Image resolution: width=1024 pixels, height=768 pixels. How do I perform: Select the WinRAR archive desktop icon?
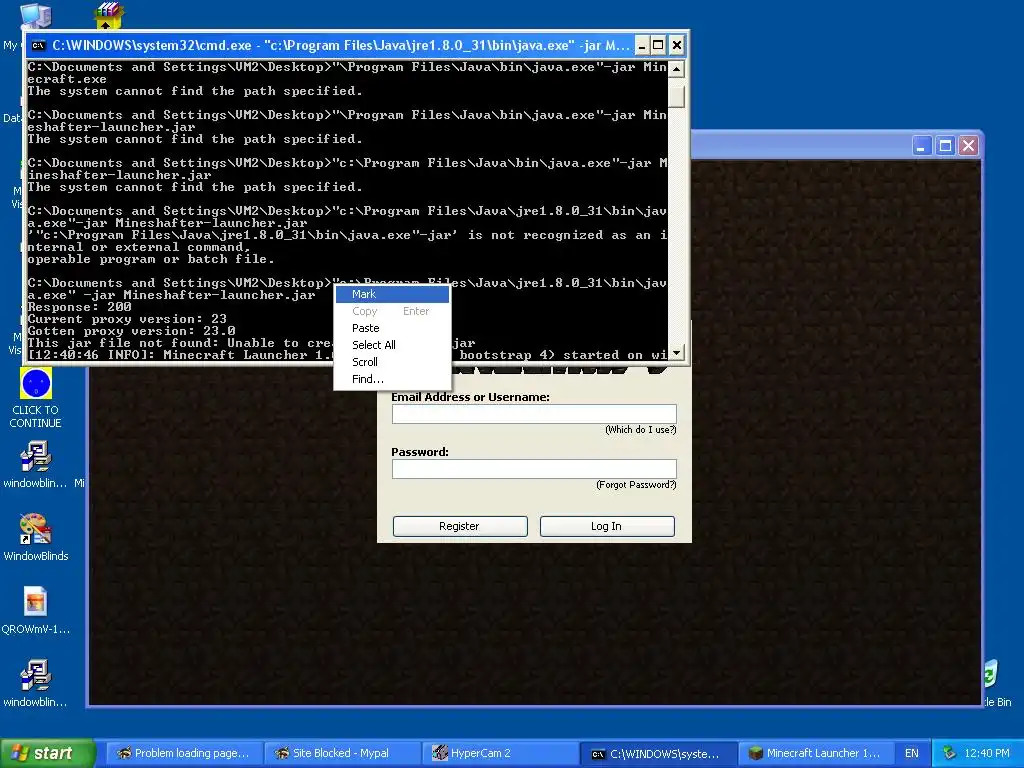(x=109, y=16)
